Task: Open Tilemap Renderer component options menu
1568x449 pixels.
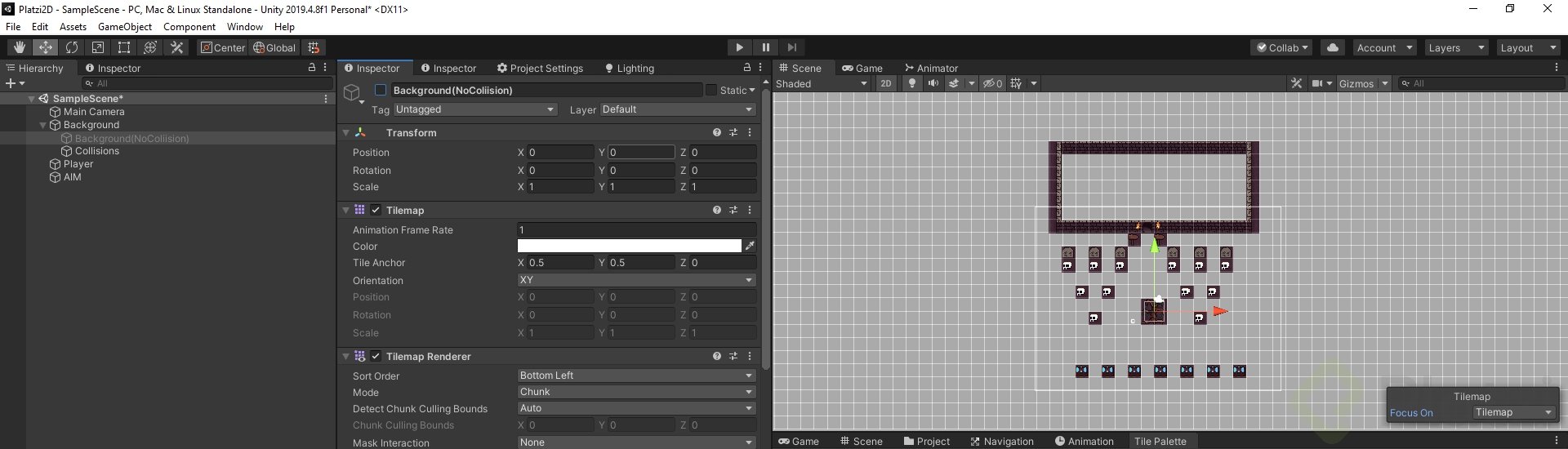Action: pyautogui.click(x=750, y=356)
